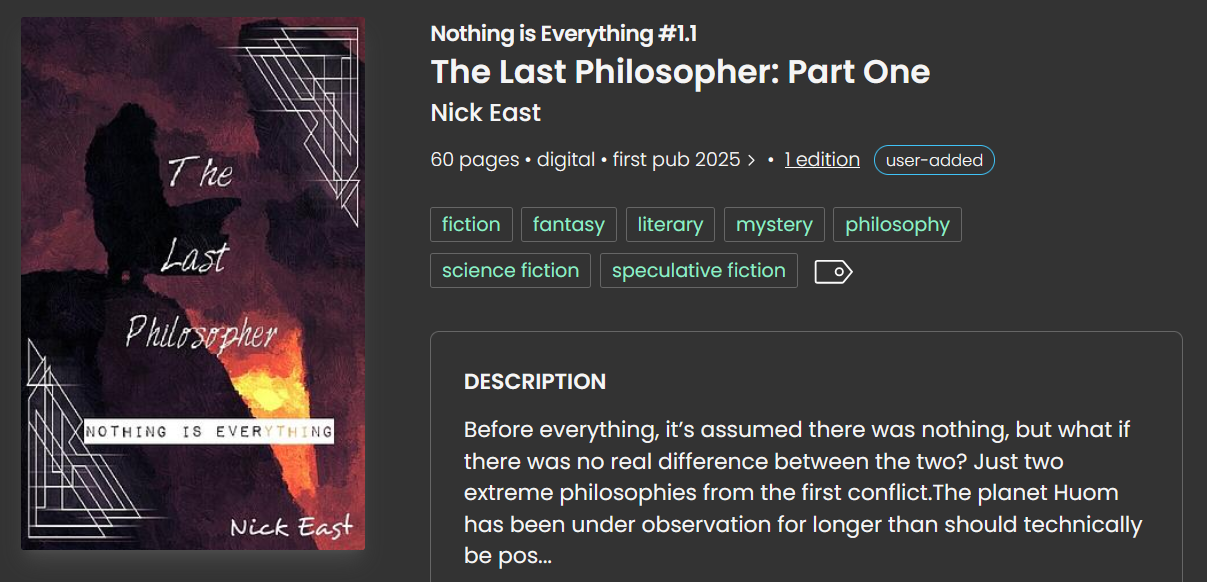Image resolution: width=1207 pixels, height=582 pixels.
Task: Click the user-added badge
Action: coord(934,160)
